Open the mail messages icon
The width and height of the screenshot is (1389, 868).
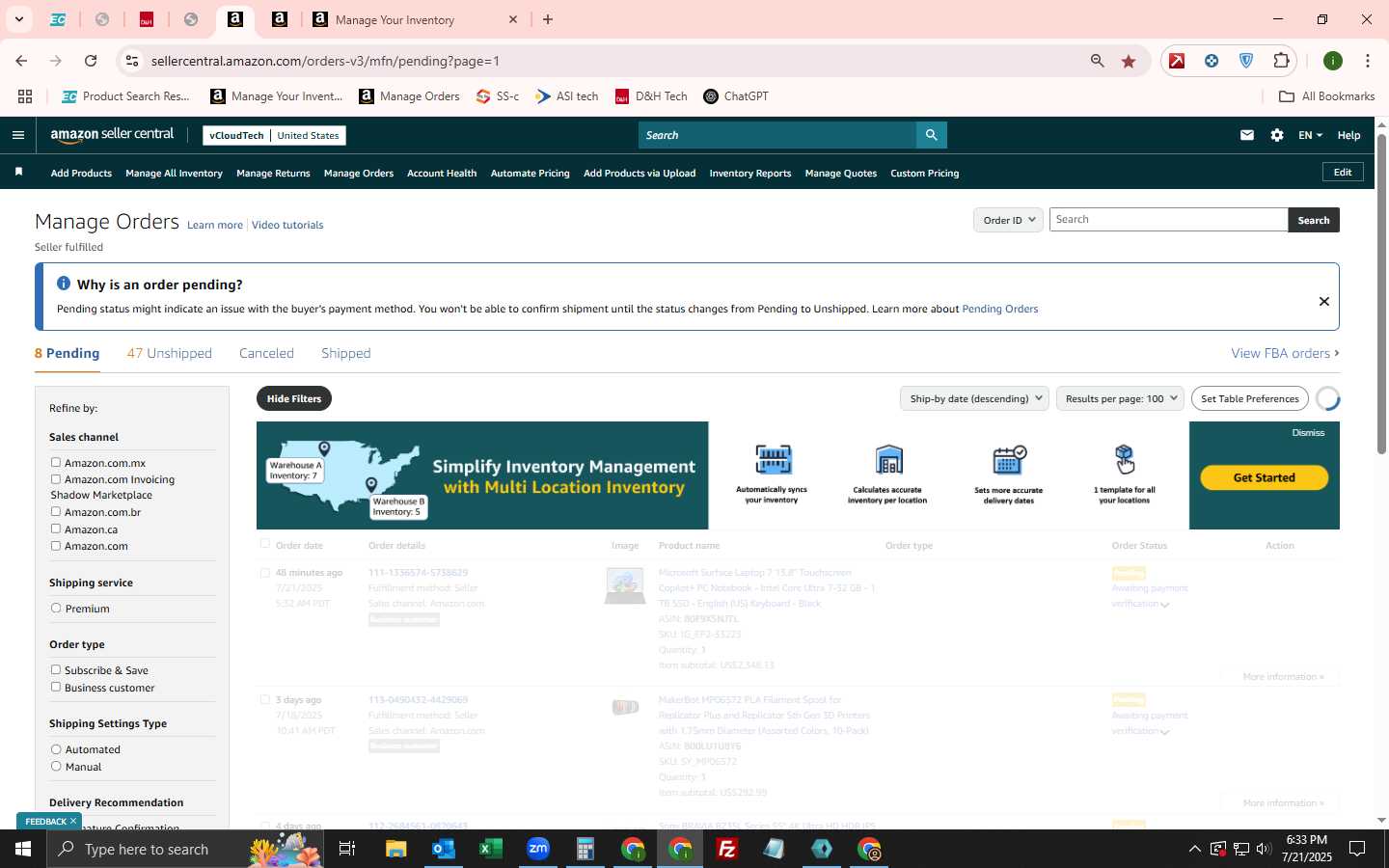(1247, 135)
